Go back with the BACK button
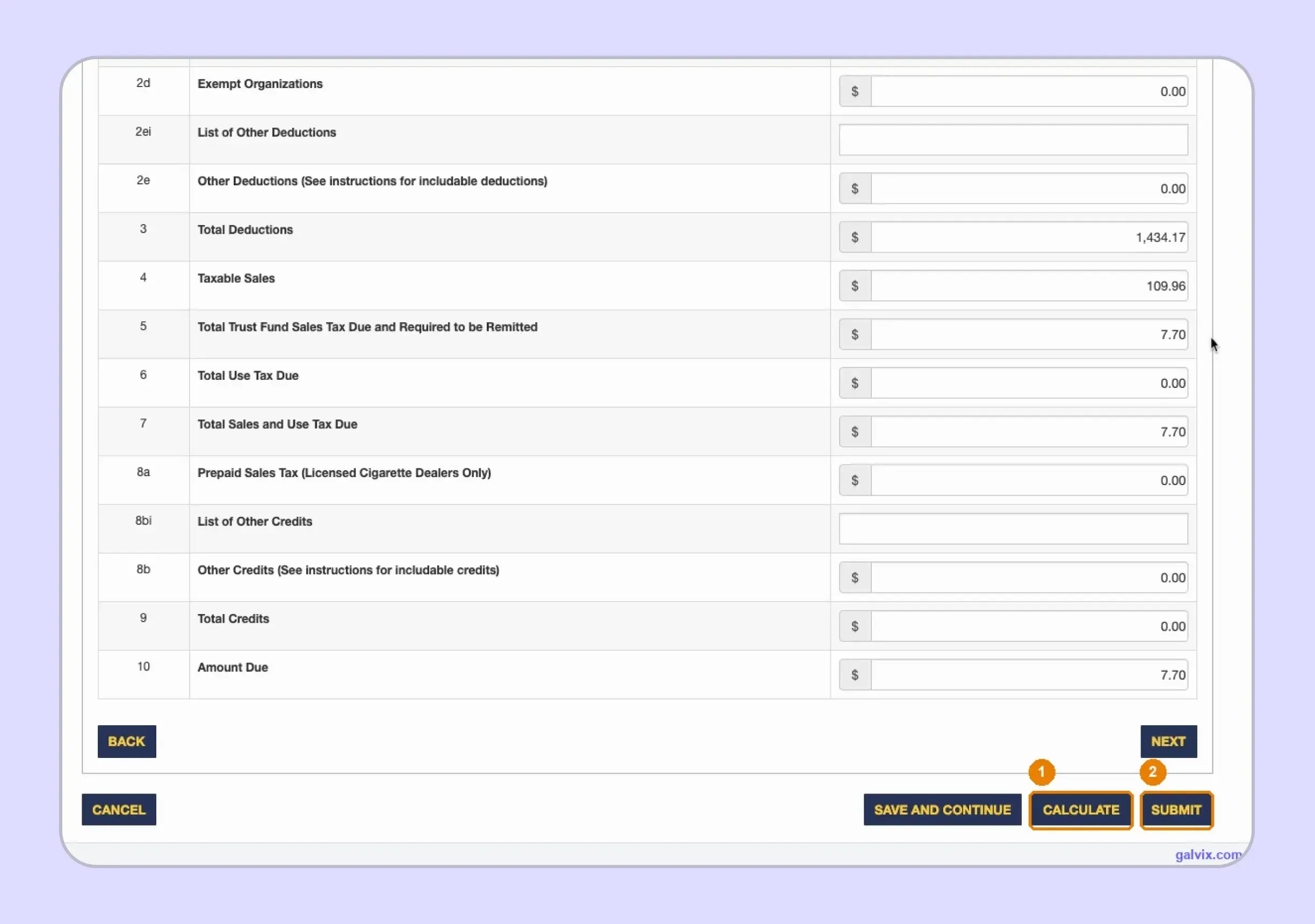1315x924 pixels. pyautogui.click(x=127, y=741)
